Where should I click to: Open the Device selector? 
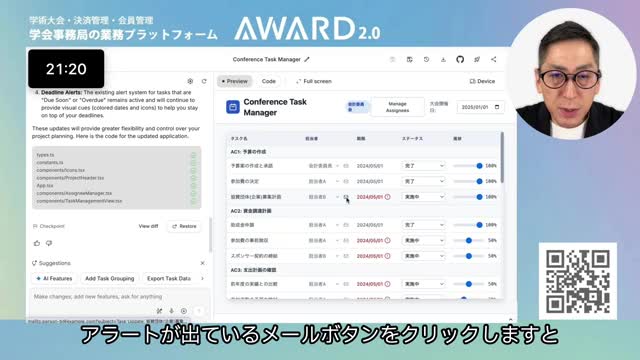click(482, 81)
